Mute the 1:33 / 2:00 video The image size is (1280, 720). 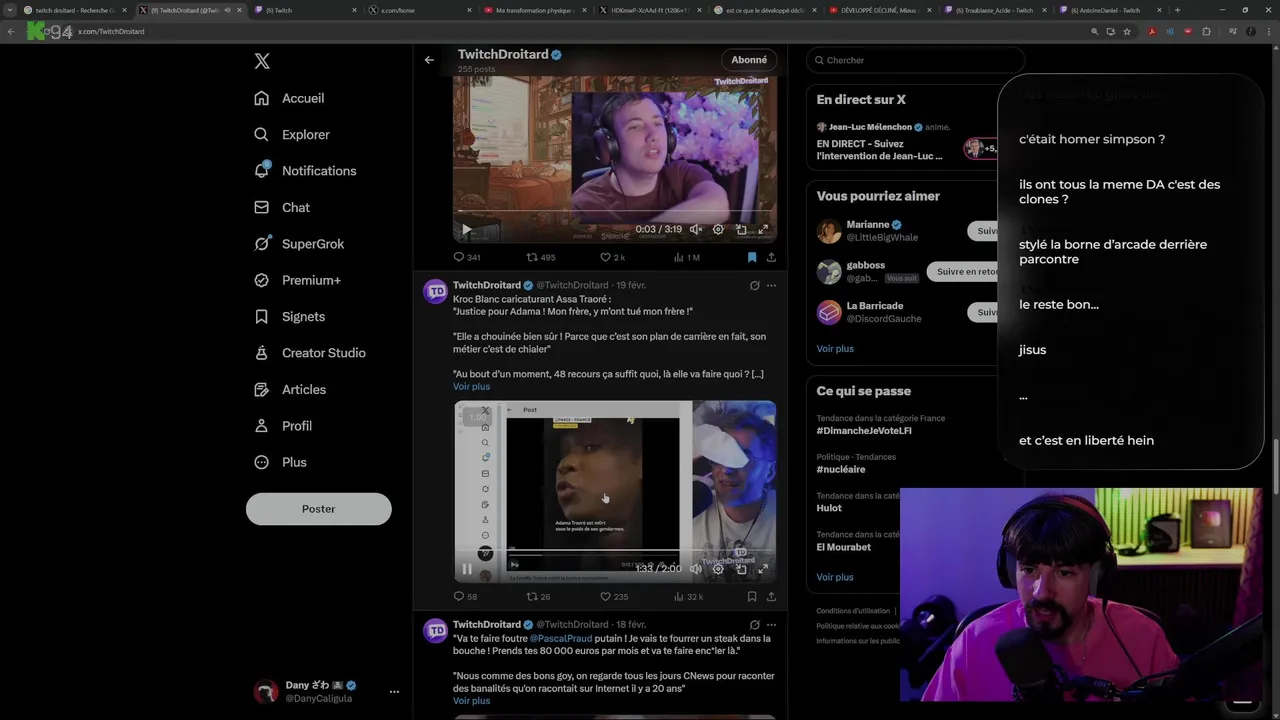696,568
